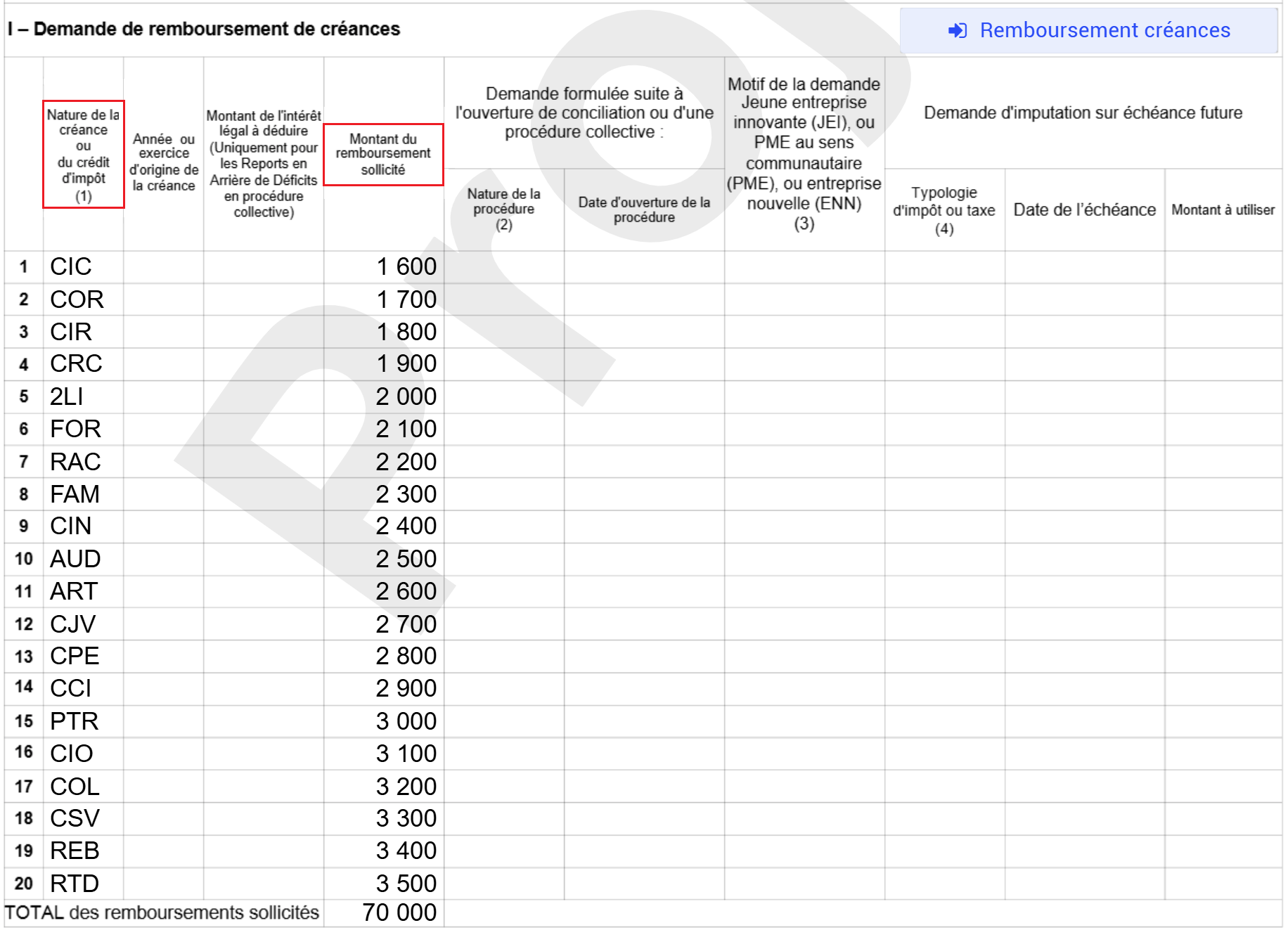Image resolution: width=1288 pixels, height=930 pixels.
Task: Click the 'Motif de la demande' cell in row 4
Action: [804, 364]
